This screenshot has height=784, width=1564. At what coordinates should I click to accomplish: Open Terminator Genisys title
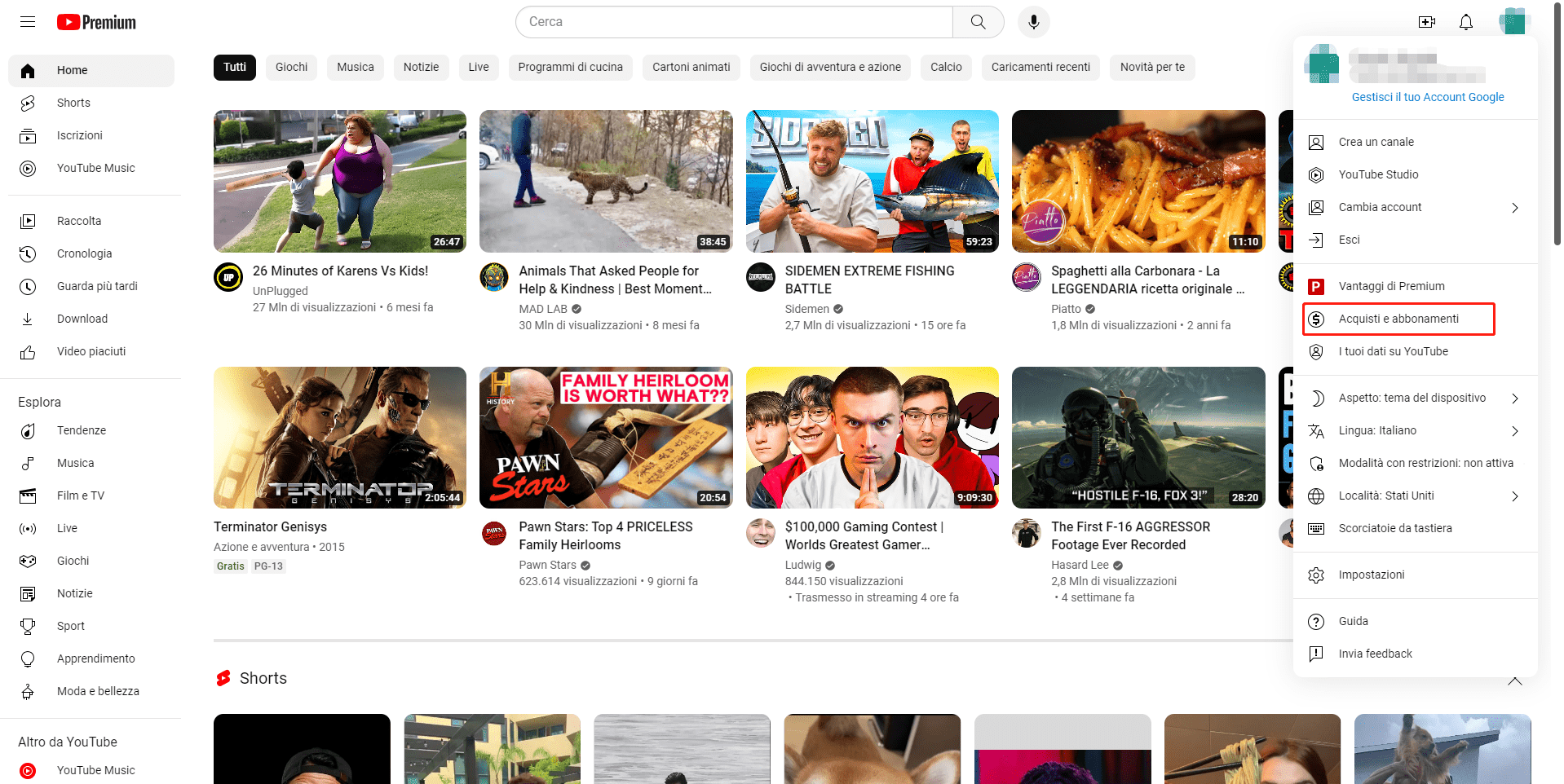[270, 526]
